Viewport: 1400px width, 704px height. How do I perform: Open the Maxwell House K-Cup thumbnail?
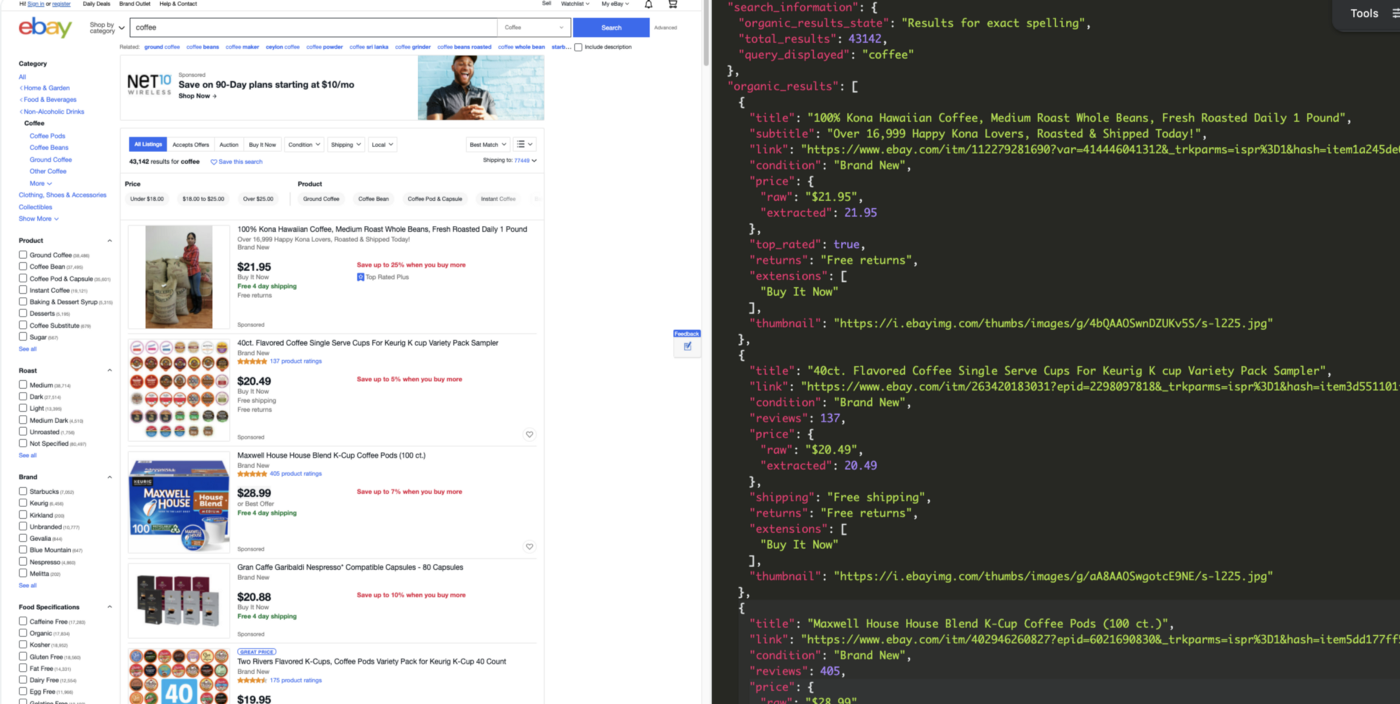[x=179, y=503]
